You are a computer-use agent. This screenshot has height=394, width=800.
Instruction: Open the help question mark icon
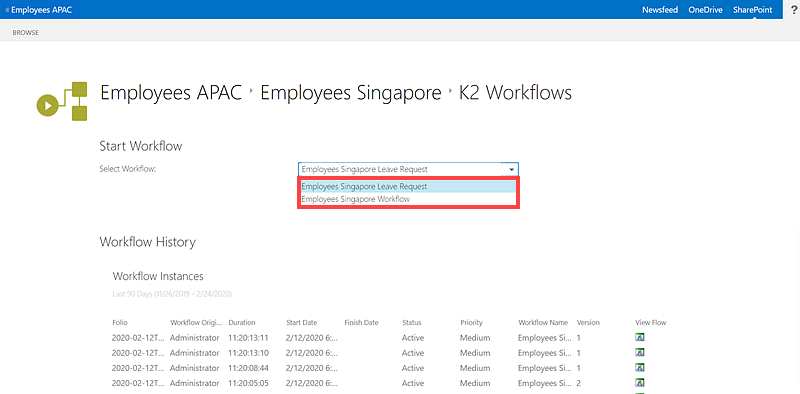(x=793, y=10)
